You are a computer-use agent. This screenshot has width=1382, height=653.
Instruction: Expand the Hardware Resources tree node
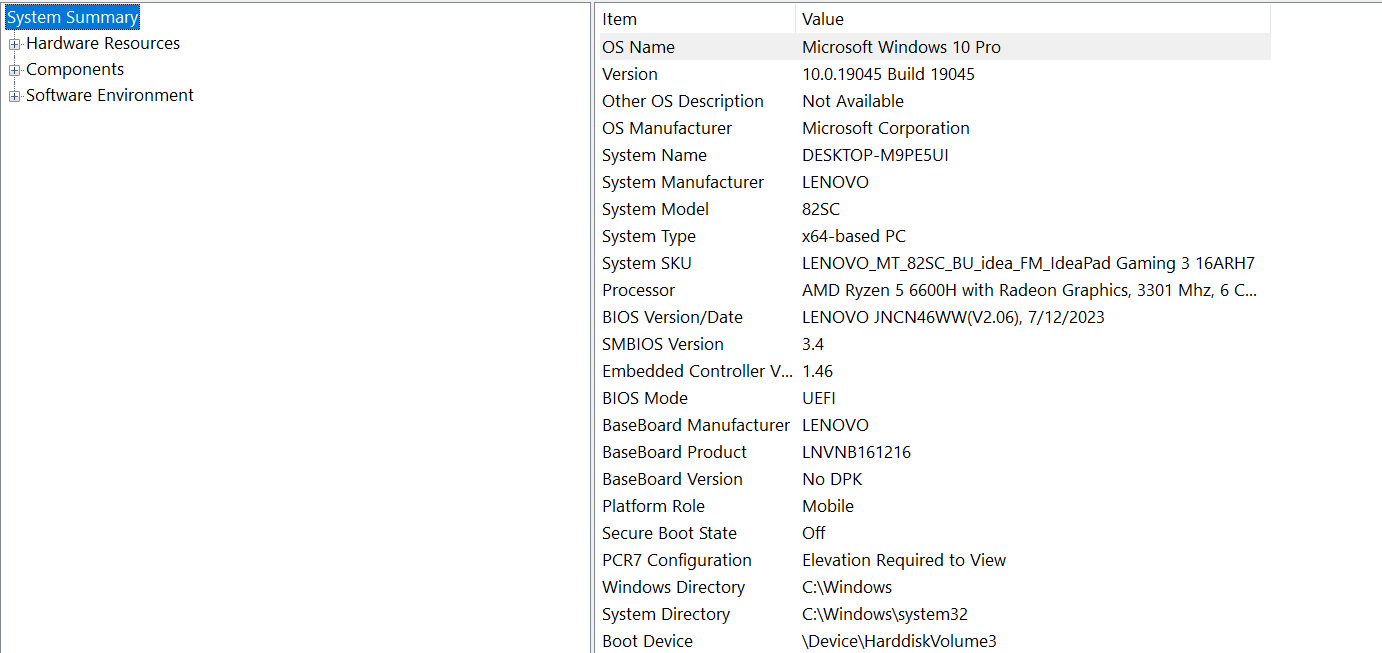14,44
